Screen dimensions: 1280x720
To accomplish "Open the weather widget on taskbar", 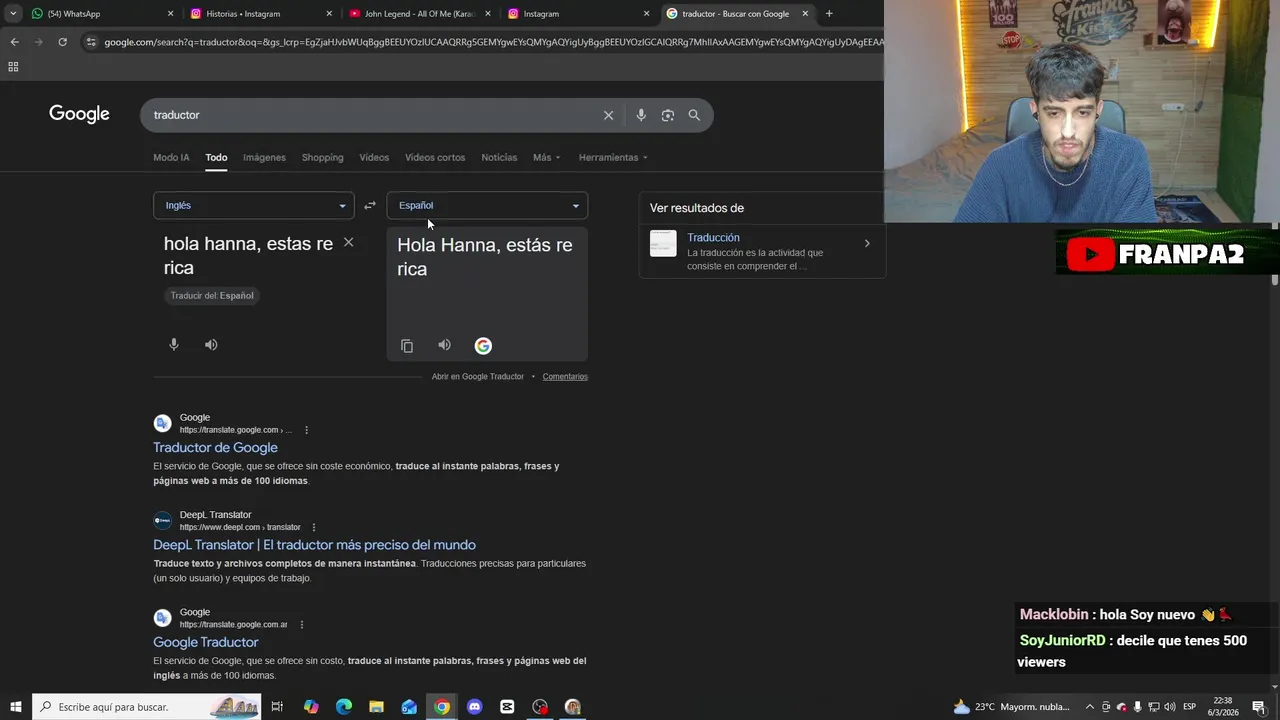I will [1011, 707].
